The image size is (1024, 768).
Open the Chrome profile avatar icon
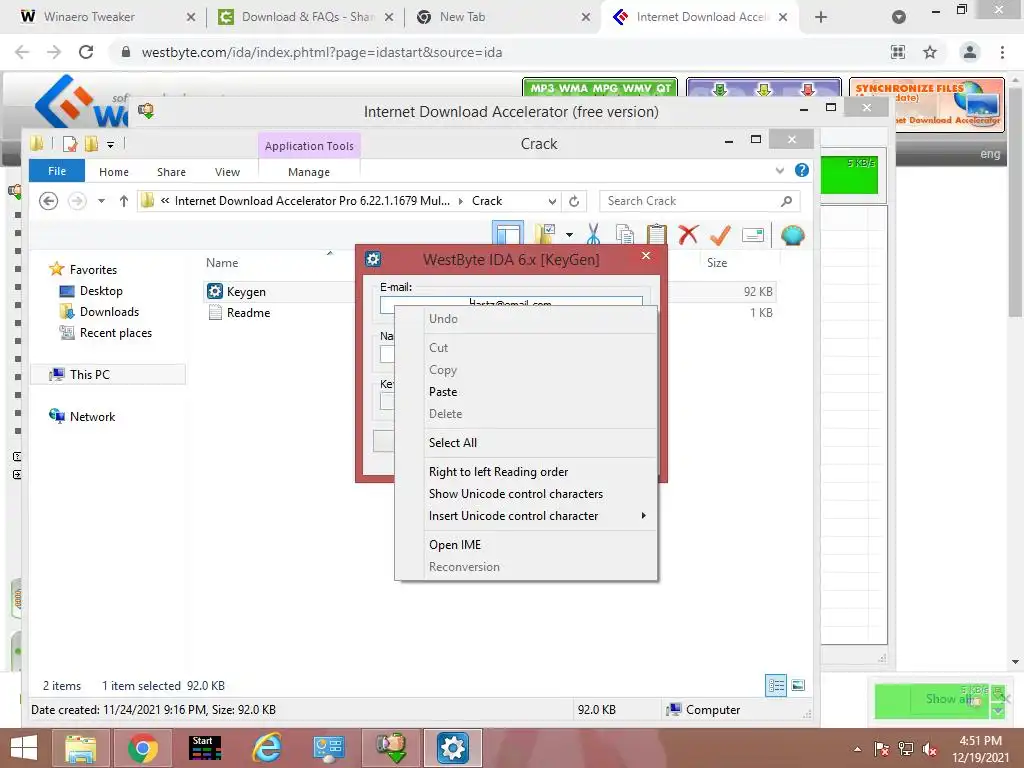click(x=970, y=52)
